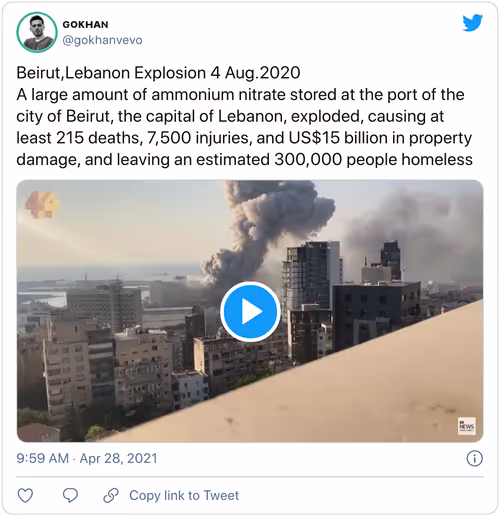500x516 pixels.
Task: Visit the @gokhanvevo handle
Action: point(102,40)
